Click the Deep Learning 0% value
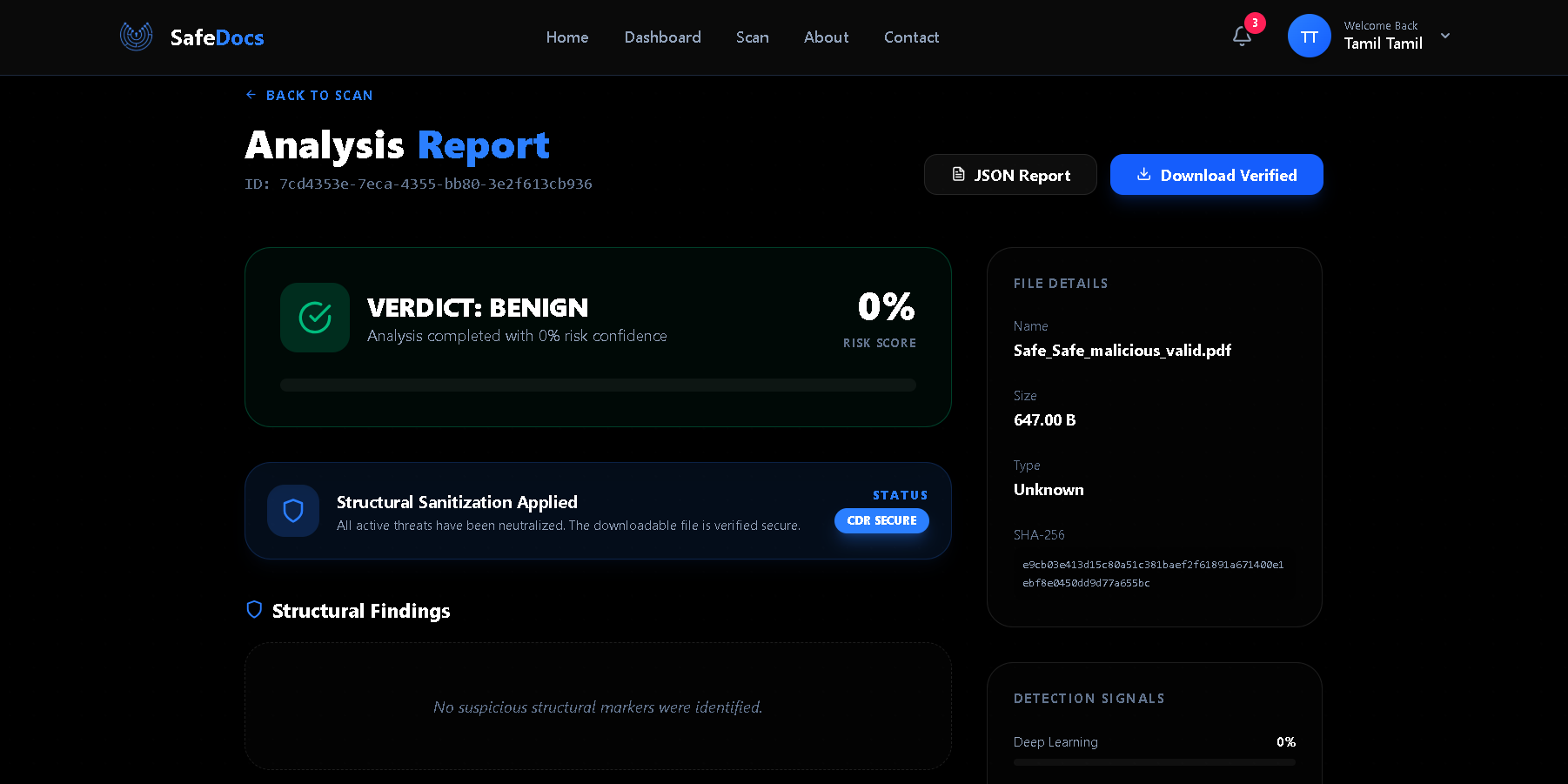The width and height of the screenshot is (1568, 784). coord(1286,742)
